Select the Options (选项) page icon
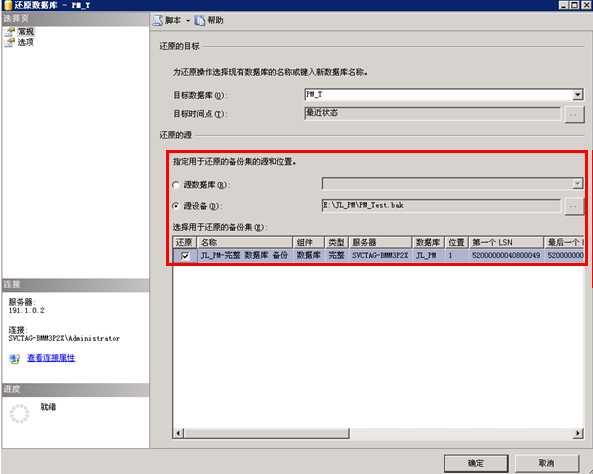Image resolution: width=593 pixels, height=474 pixels. (10, 42)
